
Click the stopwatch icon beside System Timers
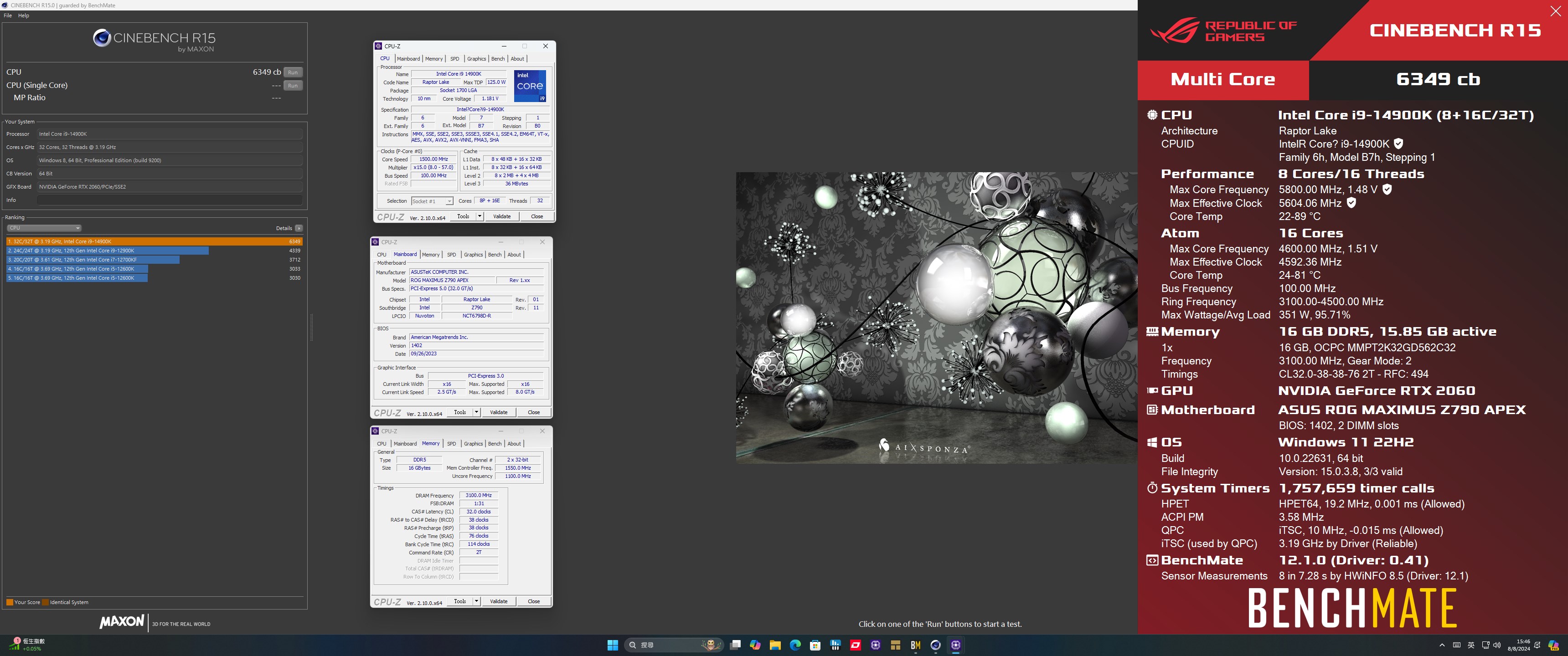(1152, 487)
